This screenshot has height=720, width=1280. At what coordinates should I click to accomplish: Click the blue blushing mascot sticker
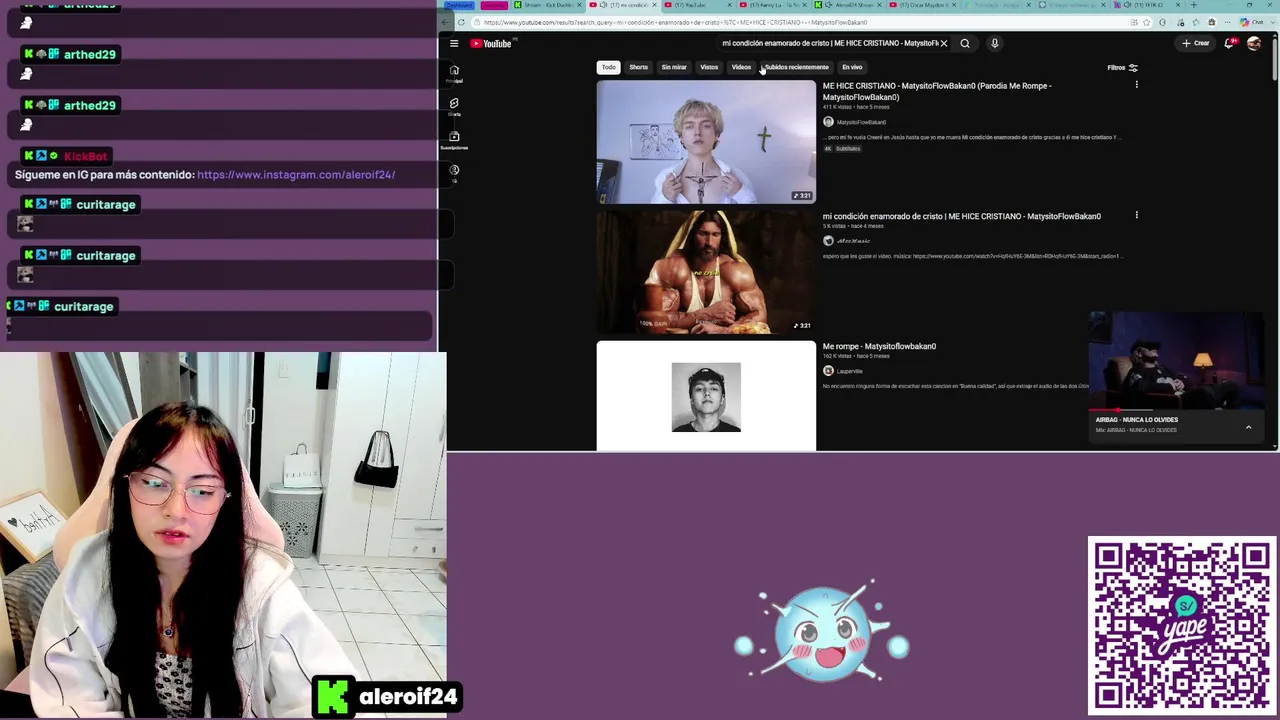(821, 634)
